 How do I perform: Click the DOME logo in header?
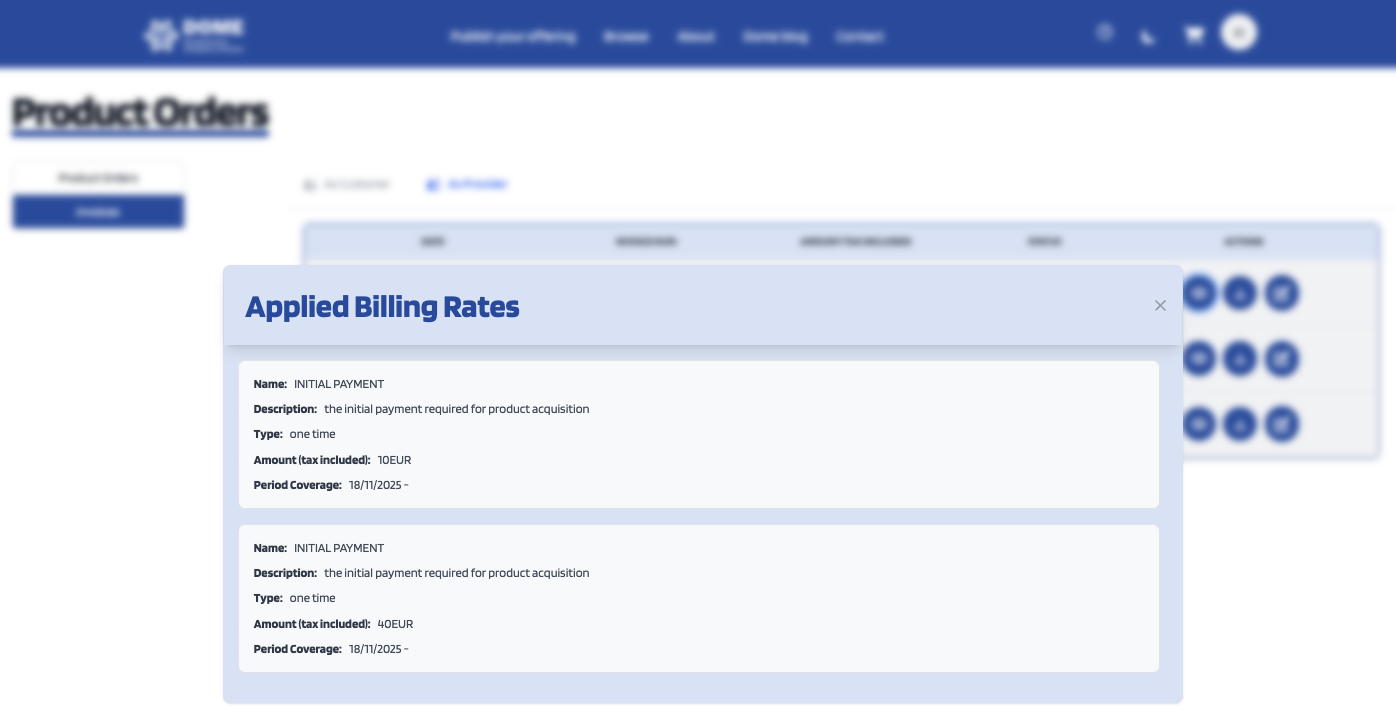click(194, 35)
